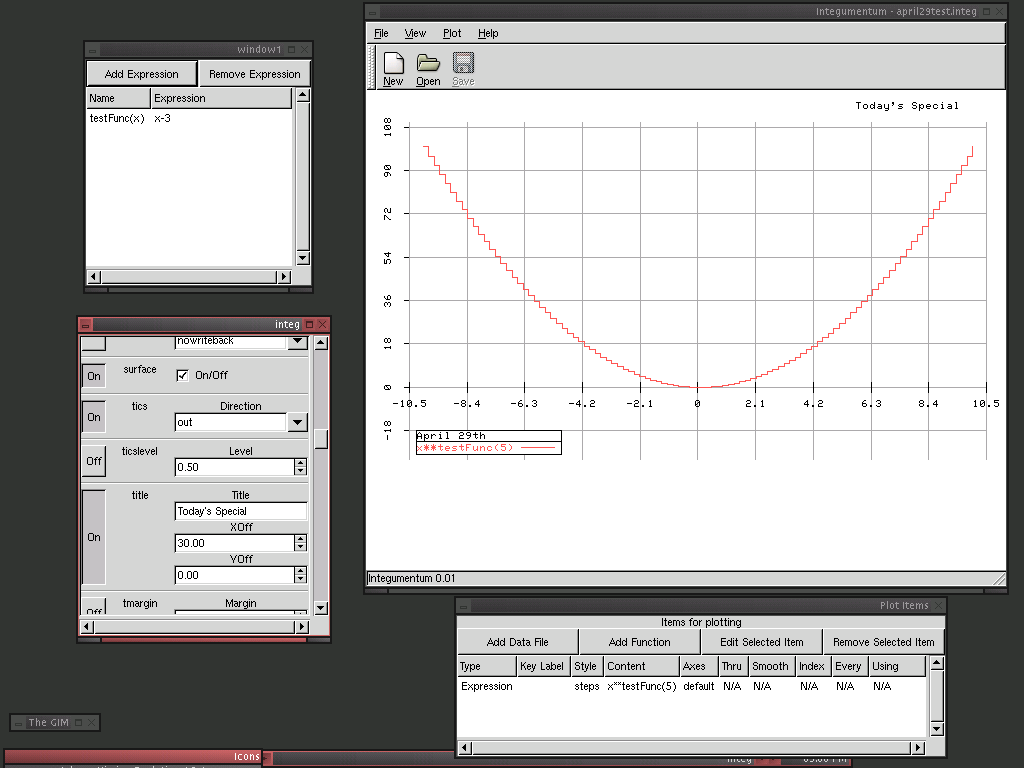Click the scroll-right arrow in window1's expression list
This screenshot has height=768, width=1024.
tap(283, 277)
